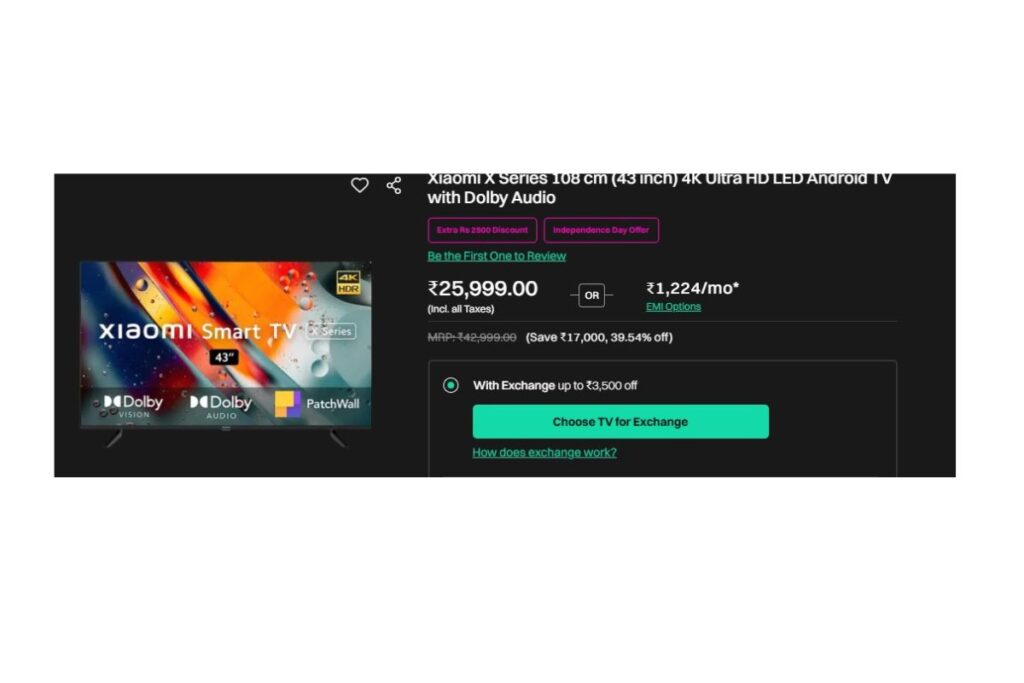The width and height of the screenshot is (1024, 683).
Task: Click the 4K HDR badge on product image
Action: point(348,282)
